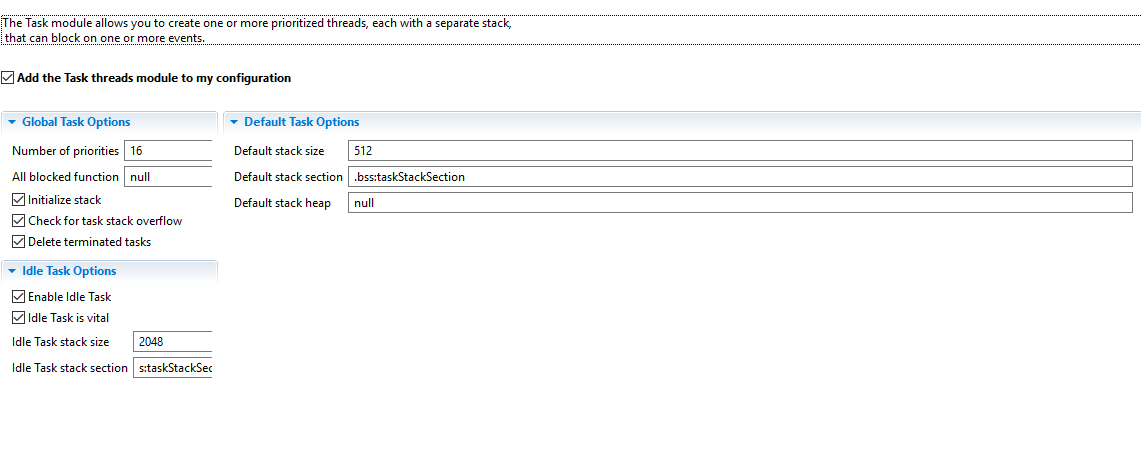
Task: Toggle the Initialize stack checkbox
Action: pos(19,199)
